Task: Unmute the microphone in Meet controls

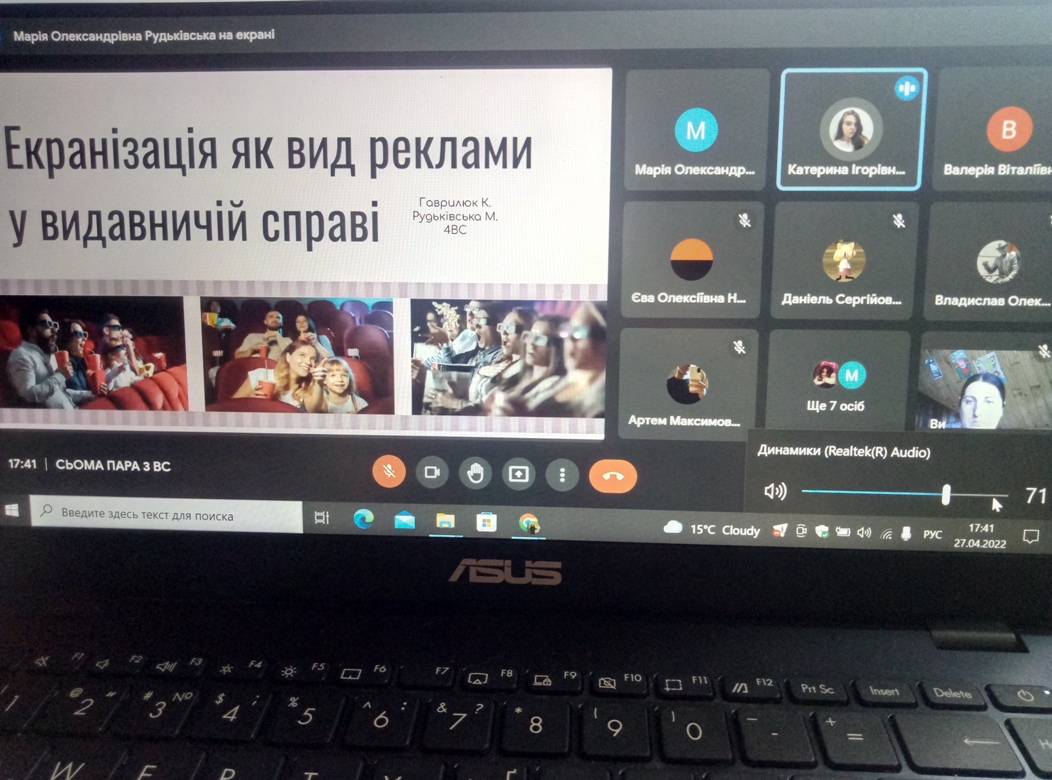Action: pos(389,472)
